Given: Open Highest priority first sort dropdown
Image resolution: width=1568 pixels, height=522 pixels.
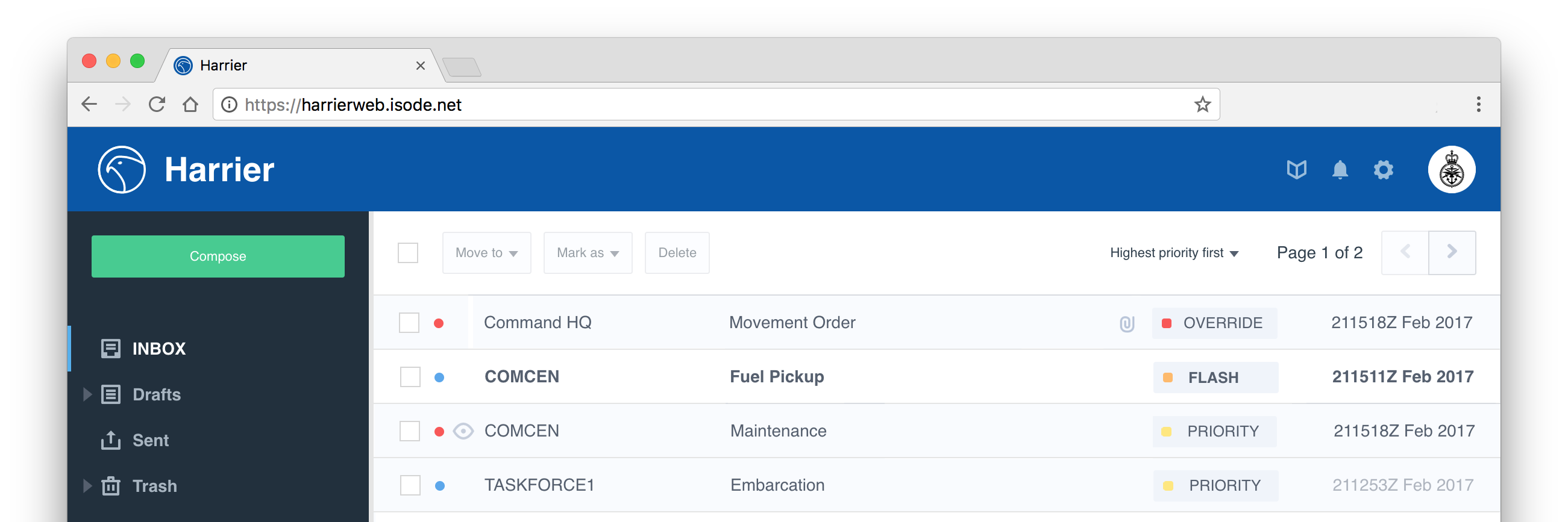Looking at the screenshot, I should [1173, 252].
